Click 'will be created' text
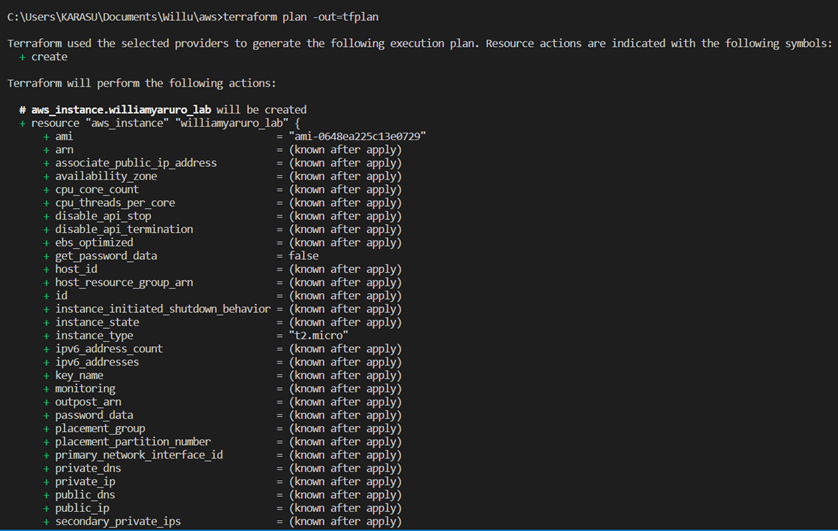Screen dimensions: 838x531 pyautogui.click(x=261, y=110)
